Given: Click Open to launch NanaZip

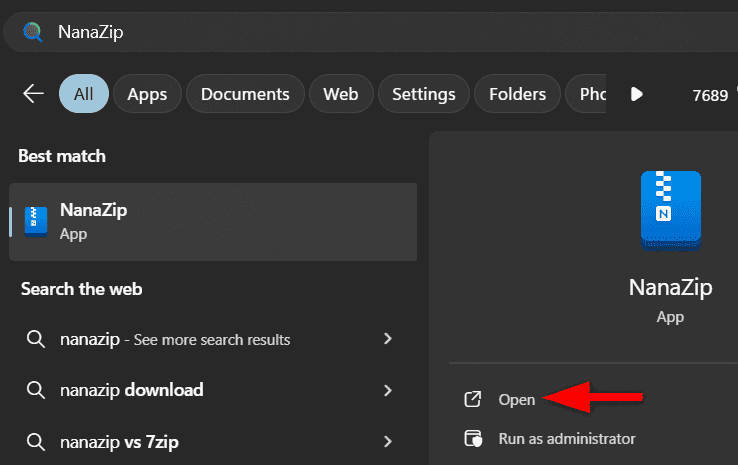Looking at the screenshot, I should 517,400.
